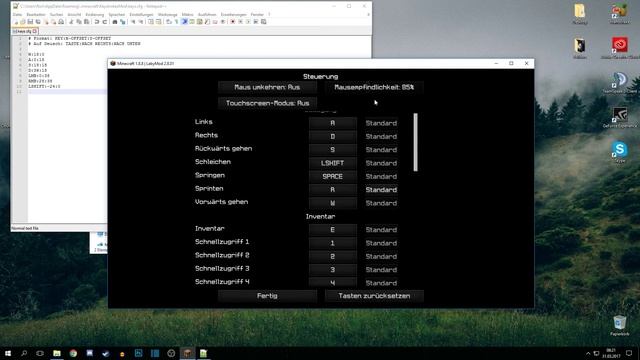Open Makro menu in Notepad++

(x=187, y=15)
